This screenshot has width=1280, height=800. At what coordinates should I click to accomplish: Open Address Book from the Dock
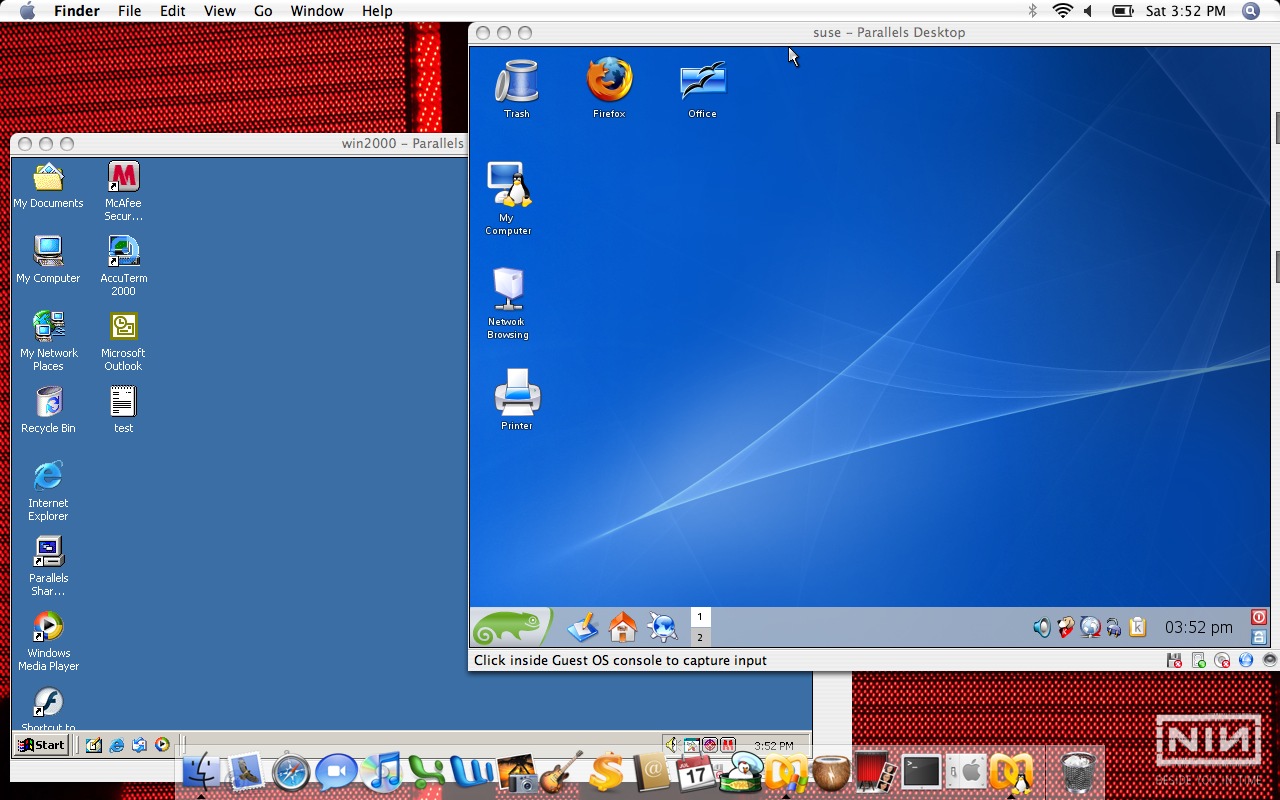tap(651, 773)
